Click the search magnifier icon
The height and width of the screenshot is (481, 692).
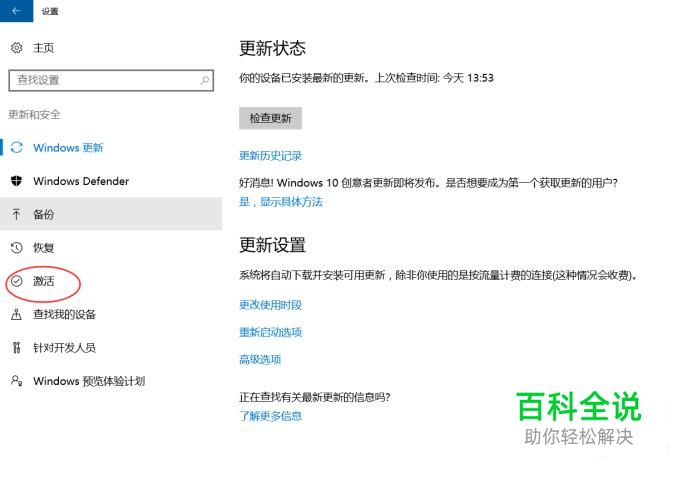204,80
